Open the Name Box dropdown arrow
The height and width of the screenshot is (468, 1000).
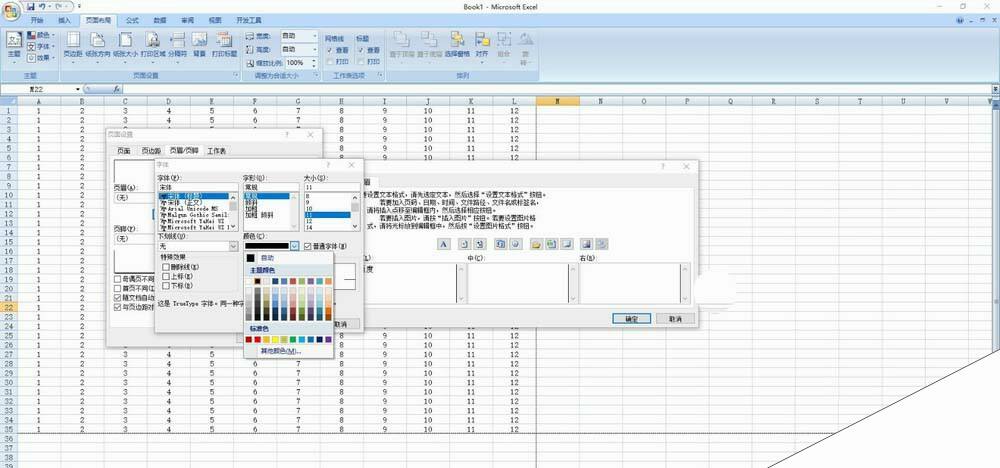[x=78, y=89]
